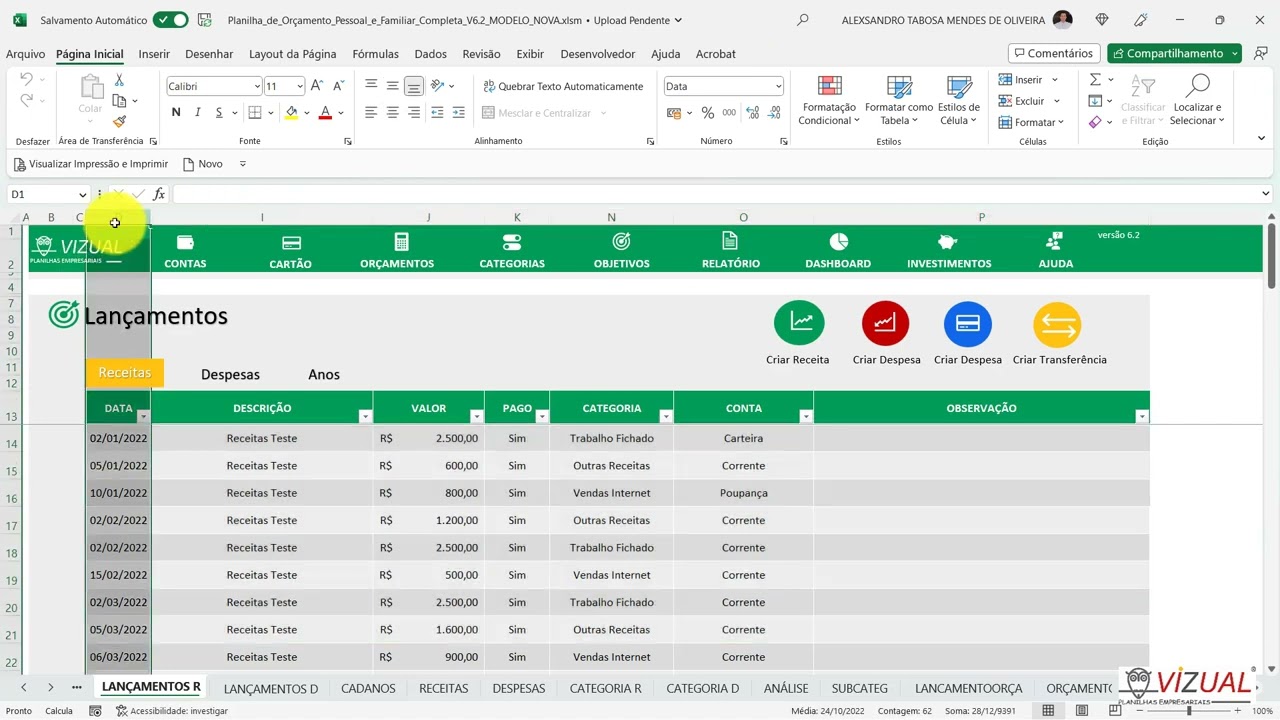The image size is (1280, 720).
Task: Open Estilos de Célula
Action: [x=959, y=100]
